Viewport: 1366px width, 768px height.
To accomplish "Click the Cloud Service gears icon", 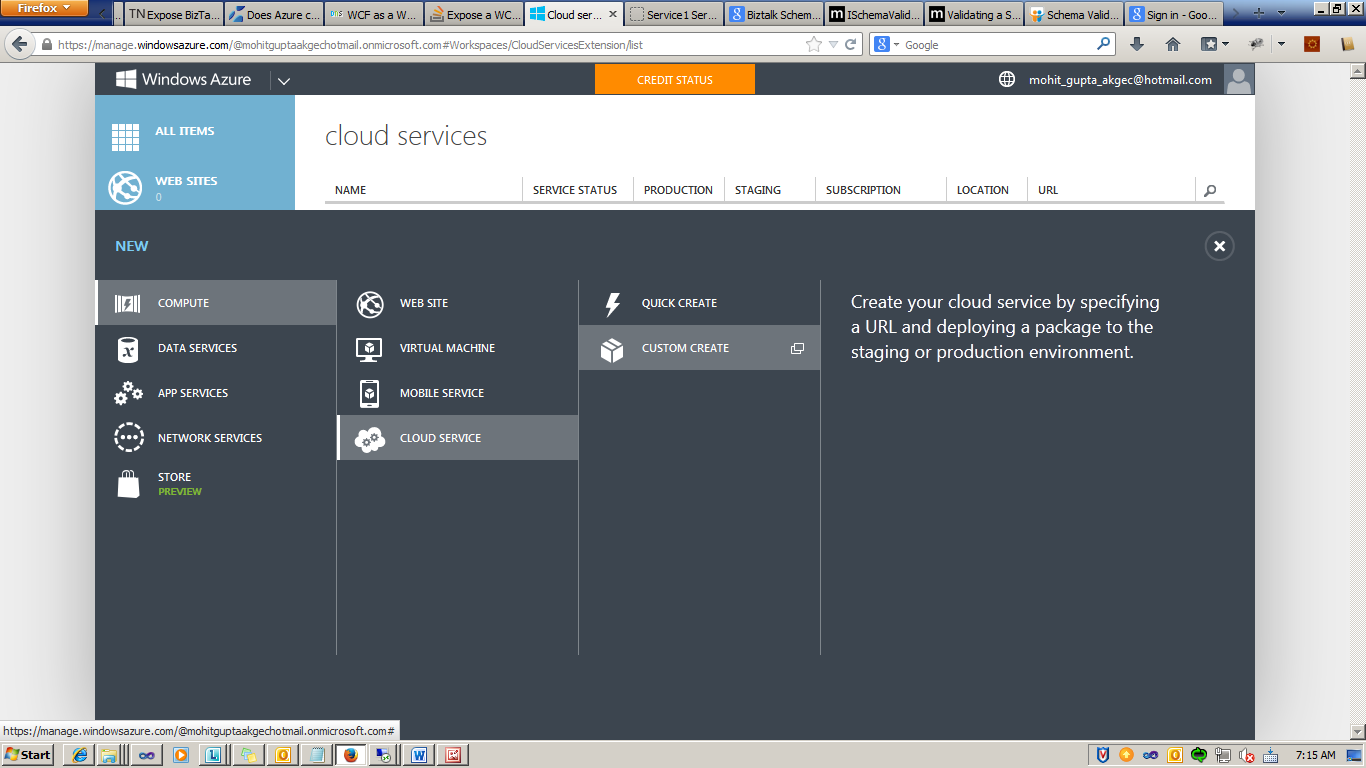I will (370, 439).
